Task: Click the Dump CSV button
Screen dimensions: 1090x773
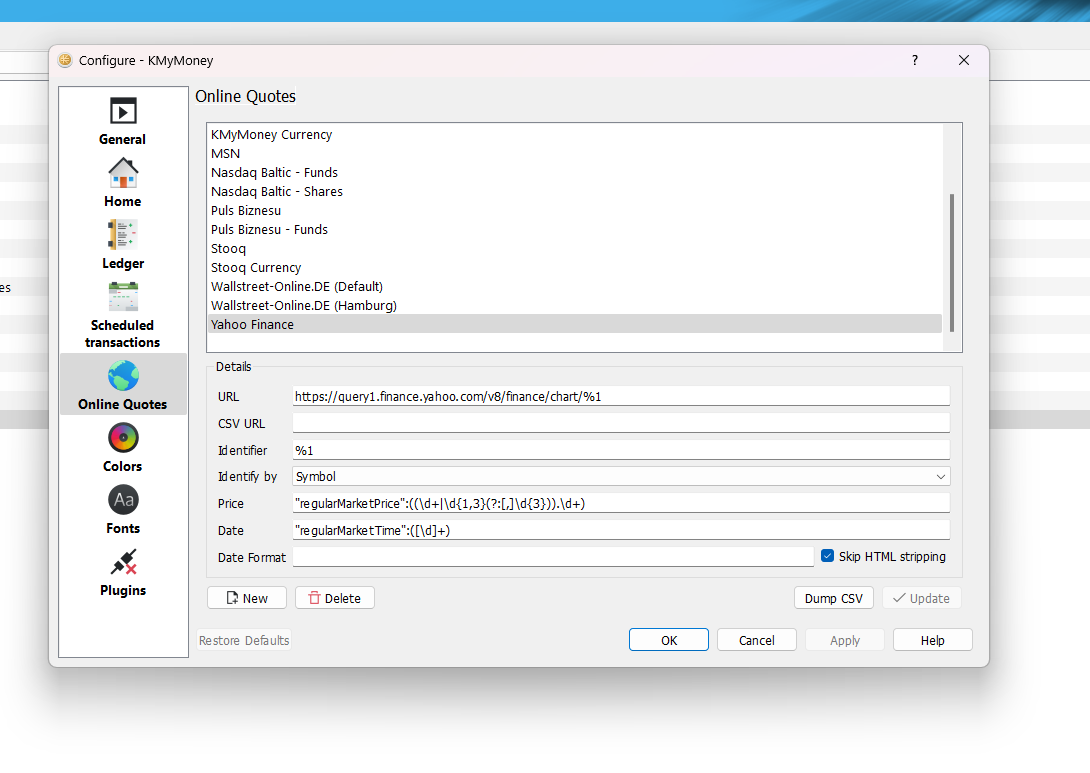Action: [833, 598]
